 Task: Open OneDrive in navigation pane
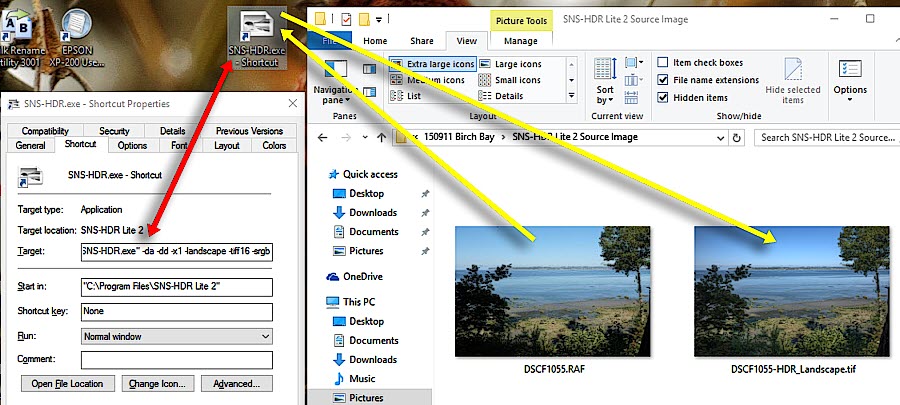coord(355,277)
